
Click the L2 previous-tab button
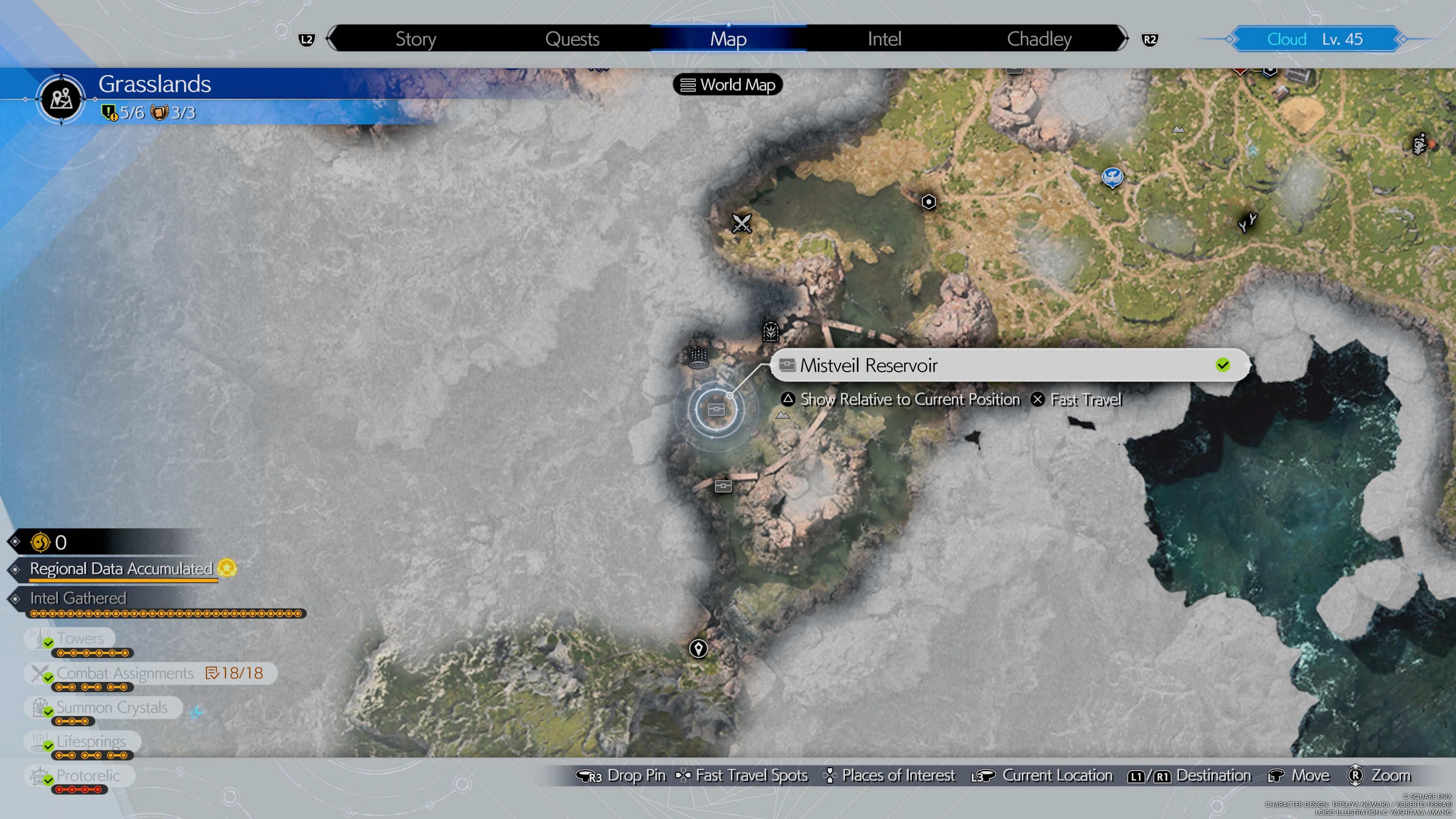pos(306,39)
